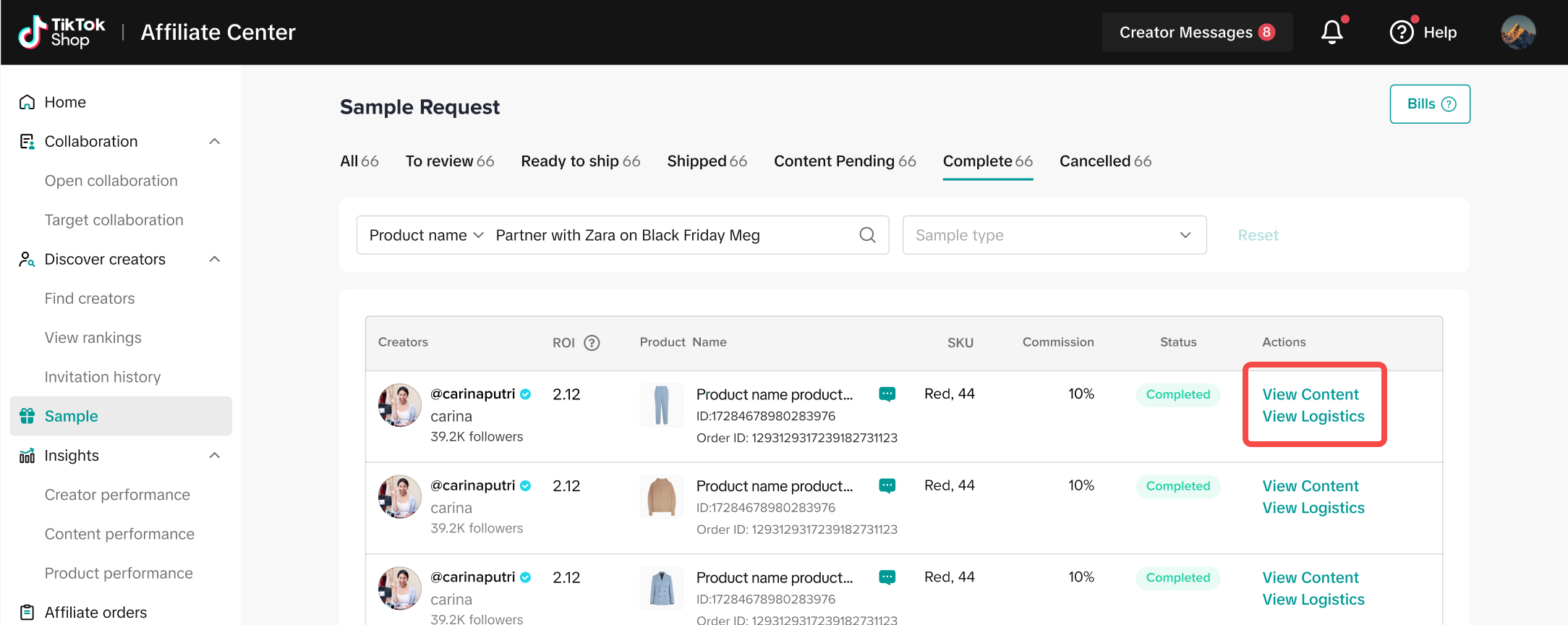Viewport: 1568px width, 625px height.
Task: Click chat icon in second product row
Action: [x=887, y=486]
